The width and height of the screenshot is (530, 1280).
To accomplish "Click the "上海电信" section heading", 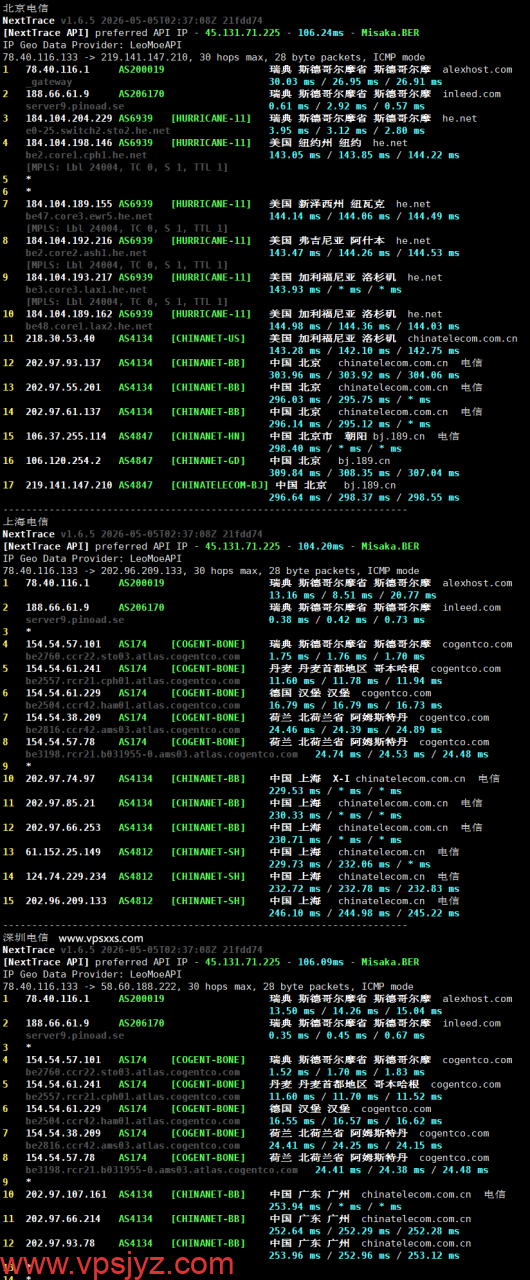I will [24, 521].
